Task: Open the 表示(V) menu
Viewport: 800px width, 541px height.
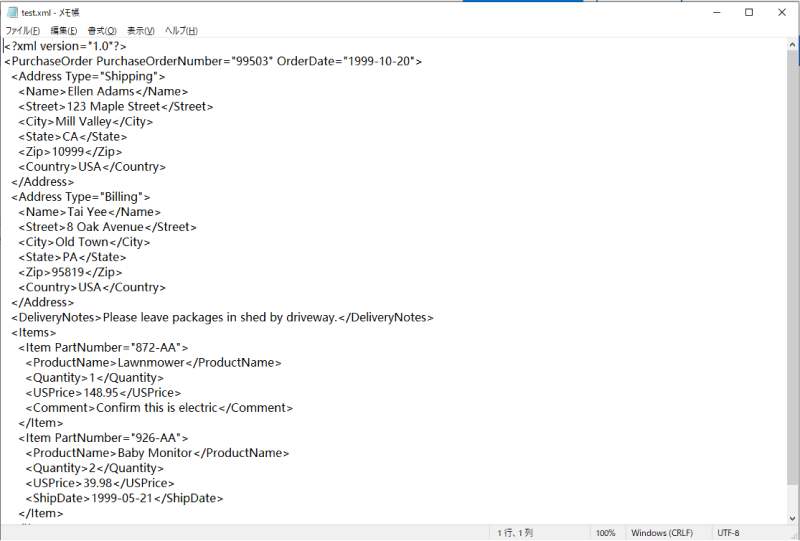Action: pyautogui.click(x=140, y=31)
